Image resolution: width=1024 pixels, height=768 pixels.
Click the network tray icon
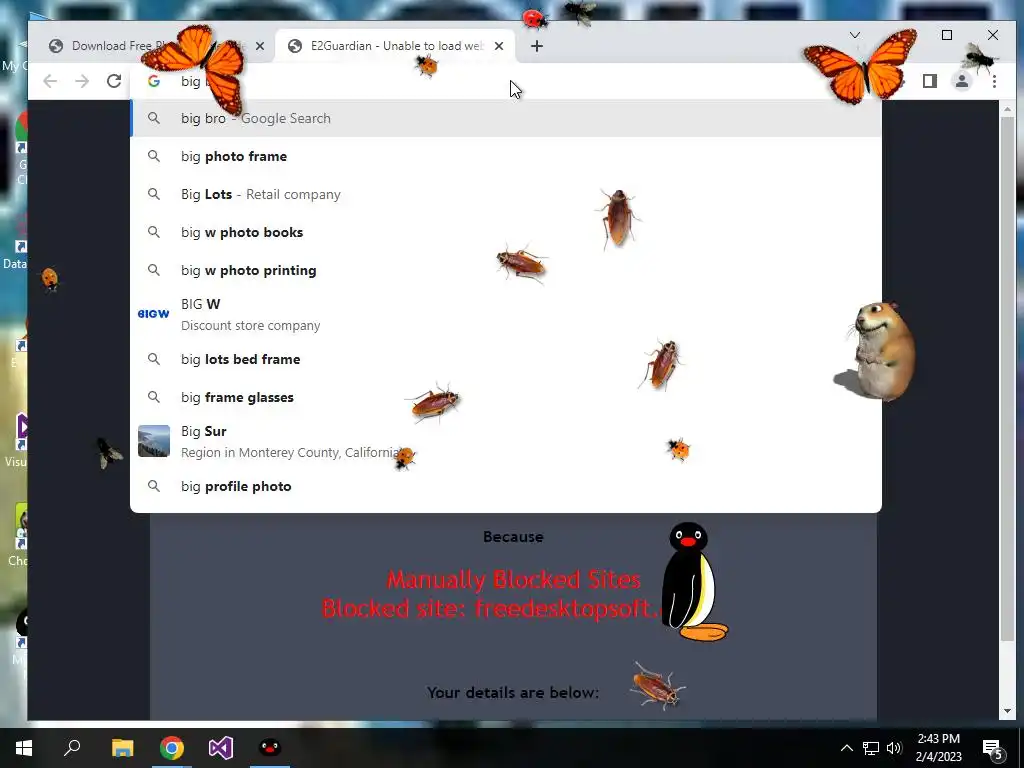(x=871, y=748)
